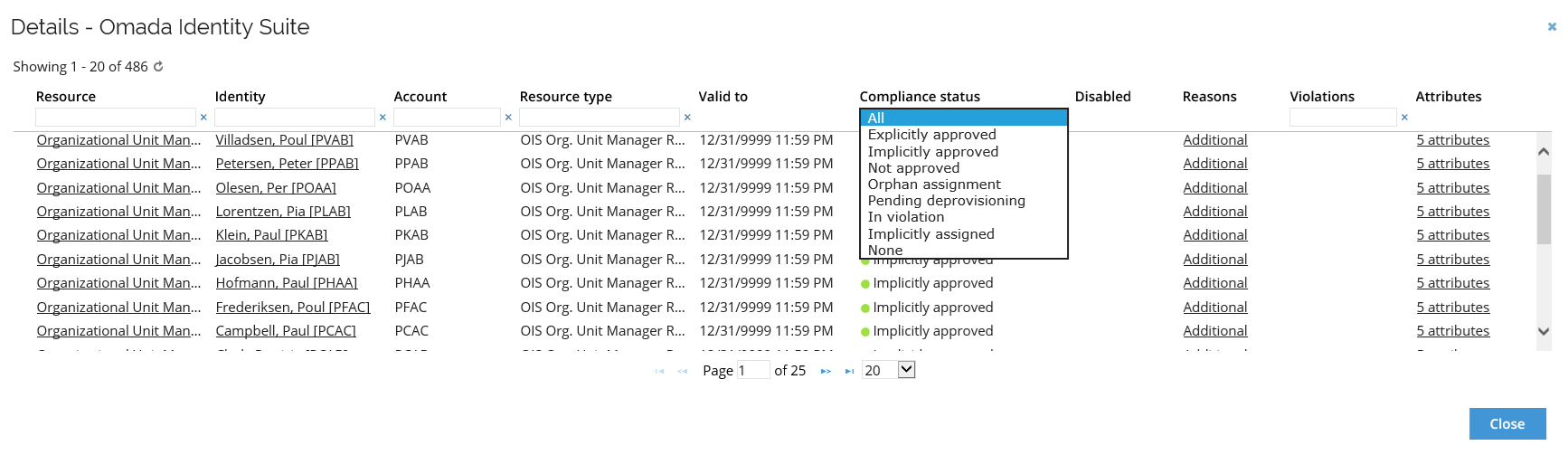Select 'Implicitly approved' in the dropdown list
Viewport: 1568px width, 455px height.
tap(964, 151)
